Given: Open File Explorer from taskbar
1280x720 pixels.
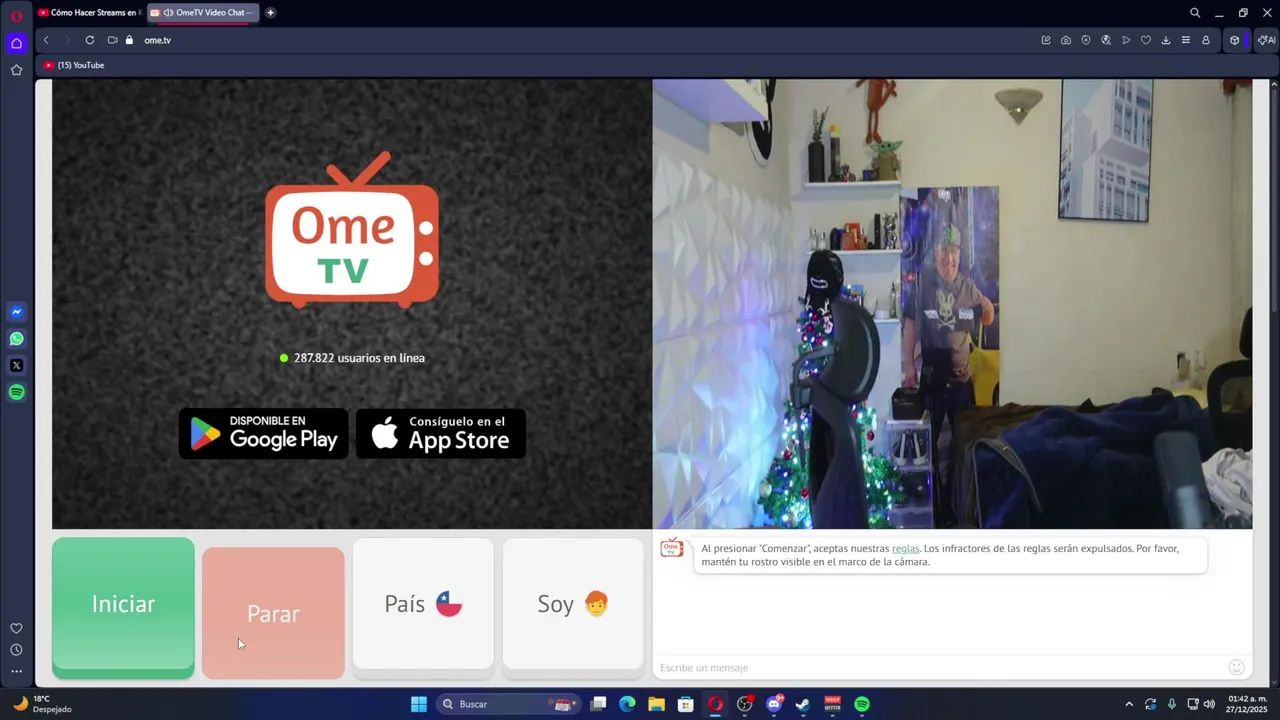Looking at the screenshot, I should coord(656,704).
